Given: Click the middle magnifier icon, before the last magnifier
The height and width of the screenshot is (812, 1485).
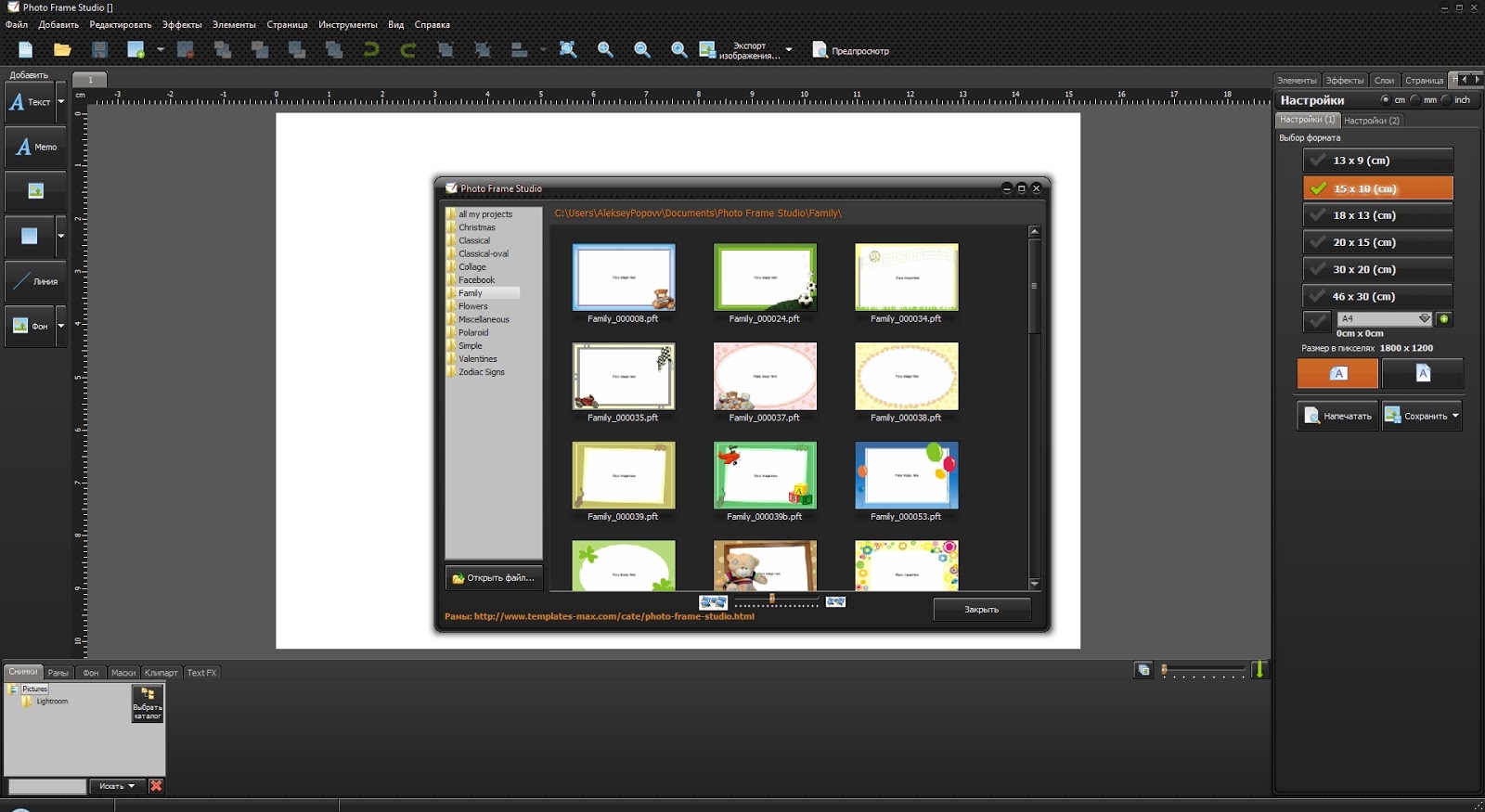Looking at the screenshot, I should point(642,50).
